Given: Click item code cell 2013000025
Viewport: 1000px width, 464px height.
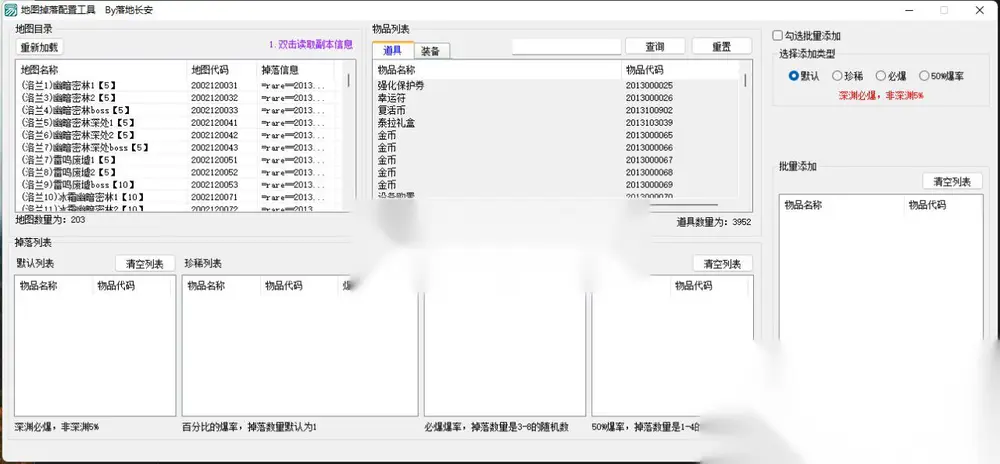Looking at the screenshot, I should 649,85.
